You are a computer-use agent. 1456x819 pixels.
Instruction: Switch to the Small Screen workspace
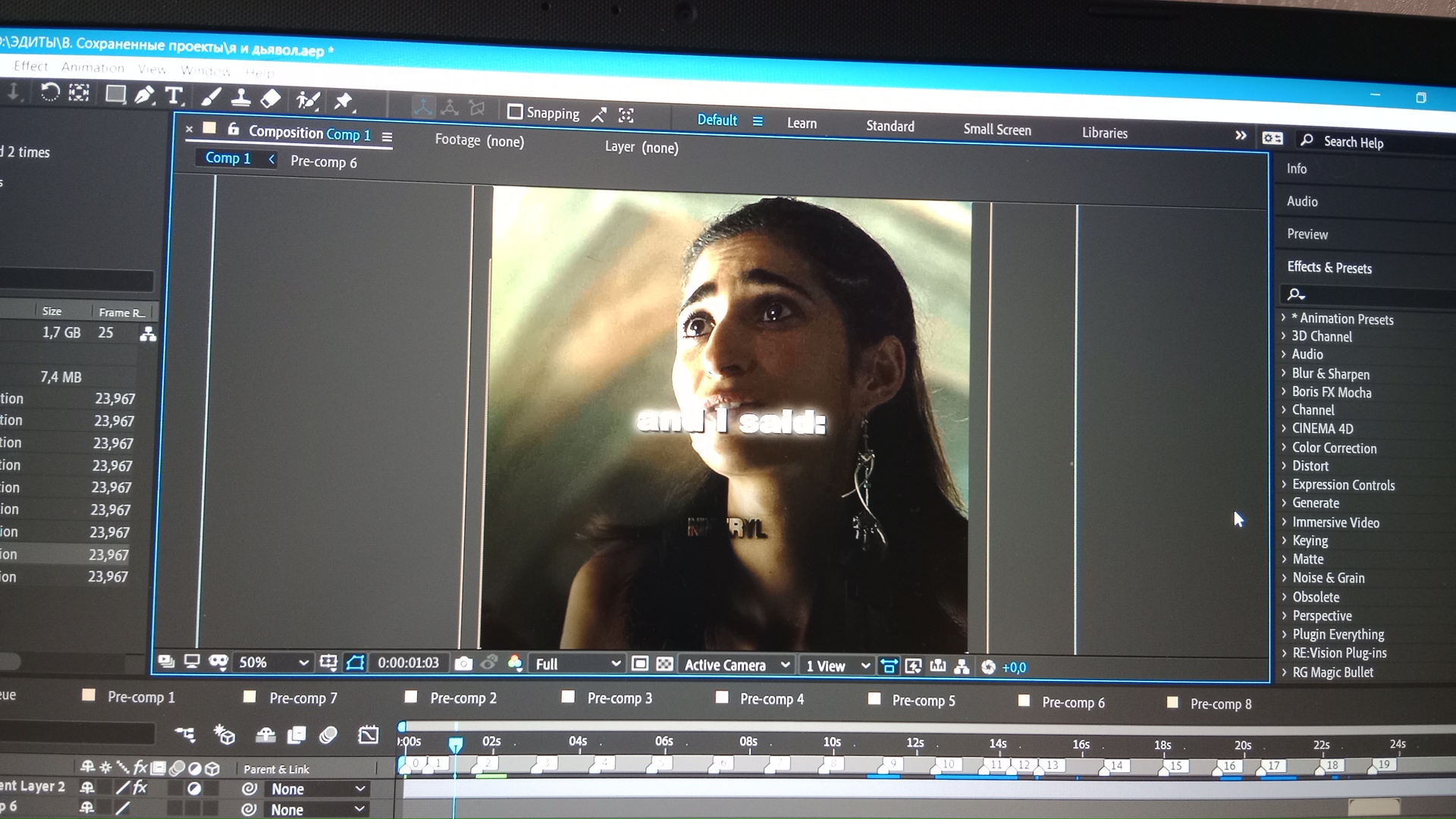(x=996, y=129)
